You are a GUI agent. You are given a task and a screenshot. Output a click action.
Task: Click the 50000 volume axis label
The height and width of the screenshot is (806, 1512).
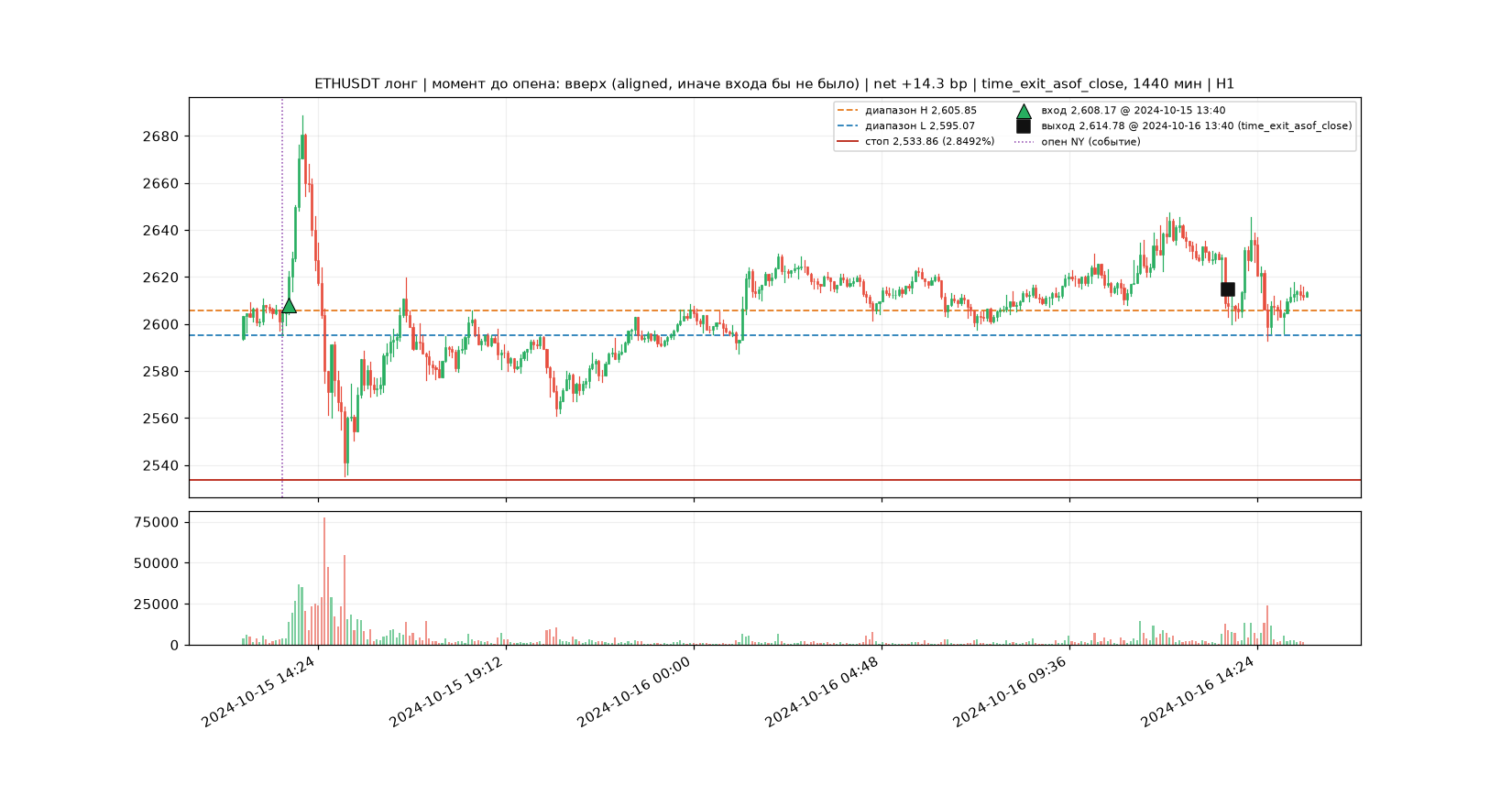pyautogui.click(x=157, y=563)
